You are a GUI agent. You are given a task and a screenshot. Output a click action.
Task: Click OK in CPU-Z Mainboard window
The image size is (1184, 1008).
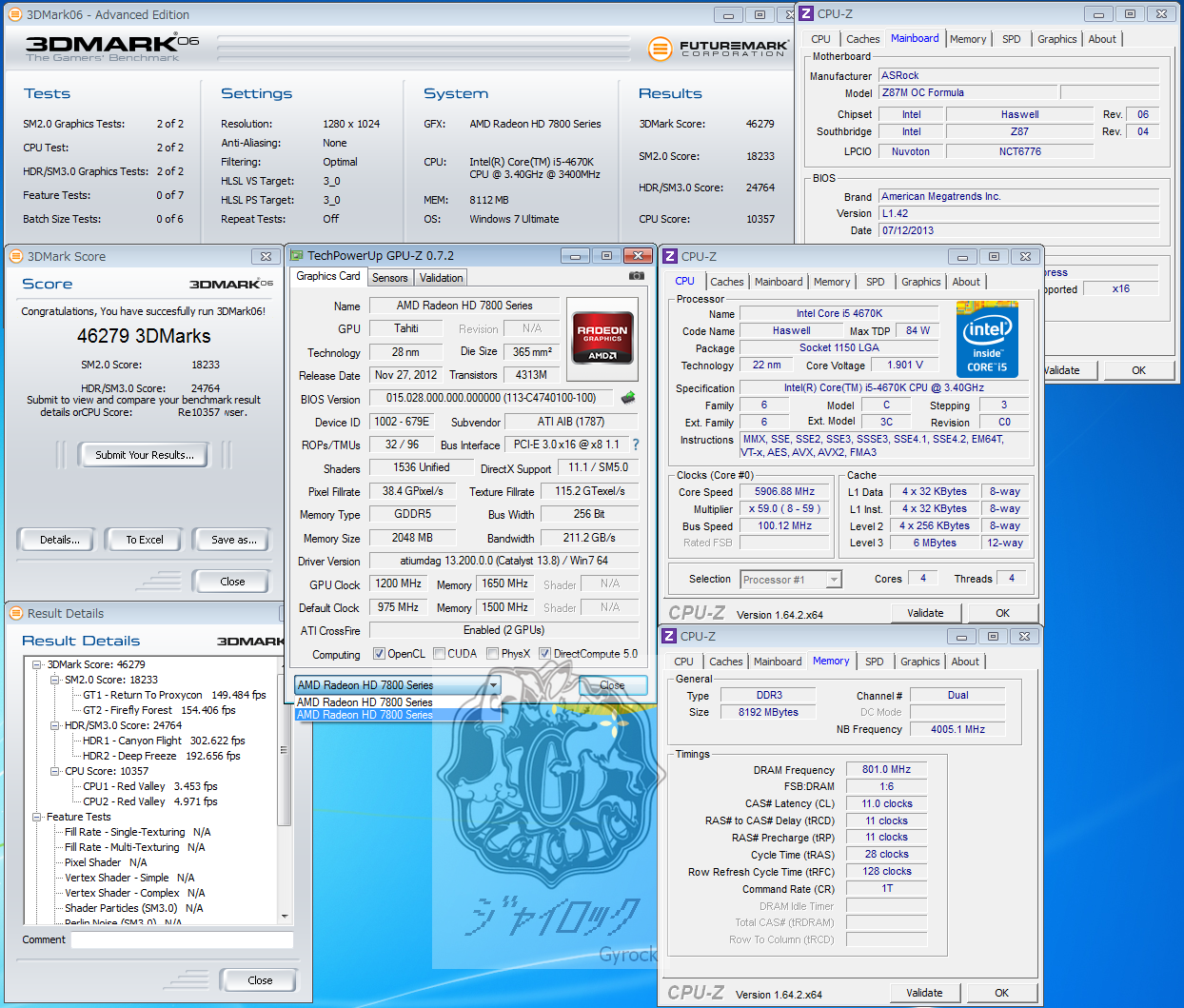1138,370
